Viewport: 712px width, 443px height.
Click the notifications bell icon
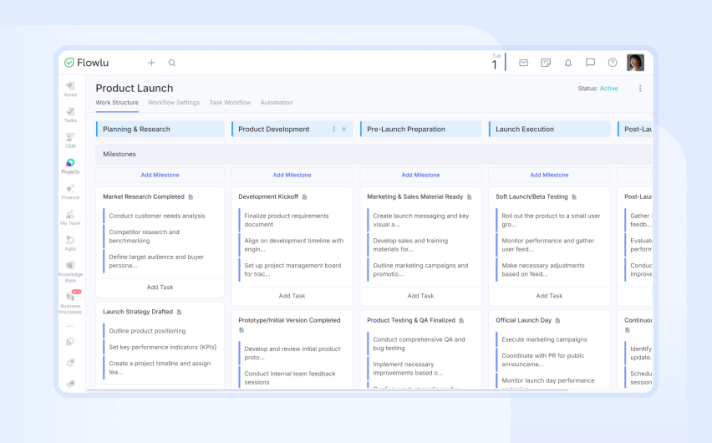tap(568, 62)
